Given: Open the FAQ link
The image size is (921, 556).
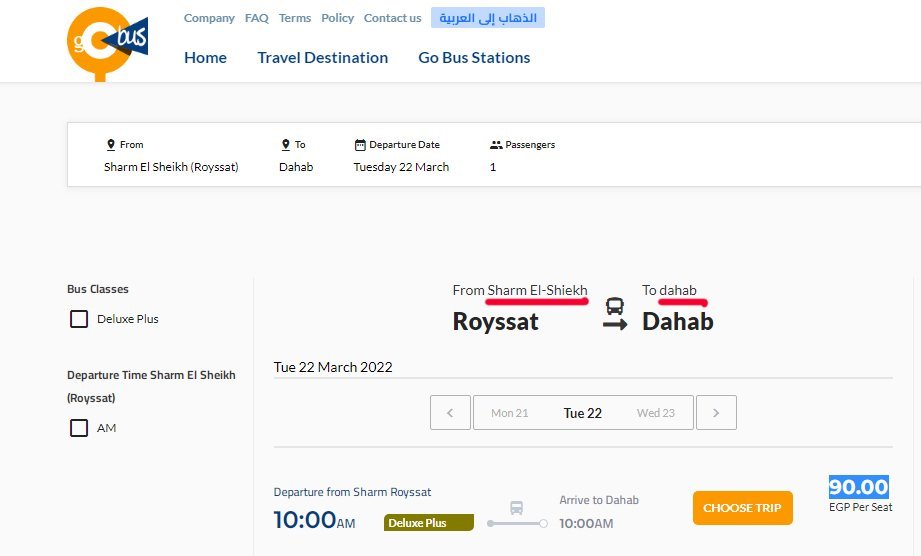Looking at the screenshot, I should 257,18.
